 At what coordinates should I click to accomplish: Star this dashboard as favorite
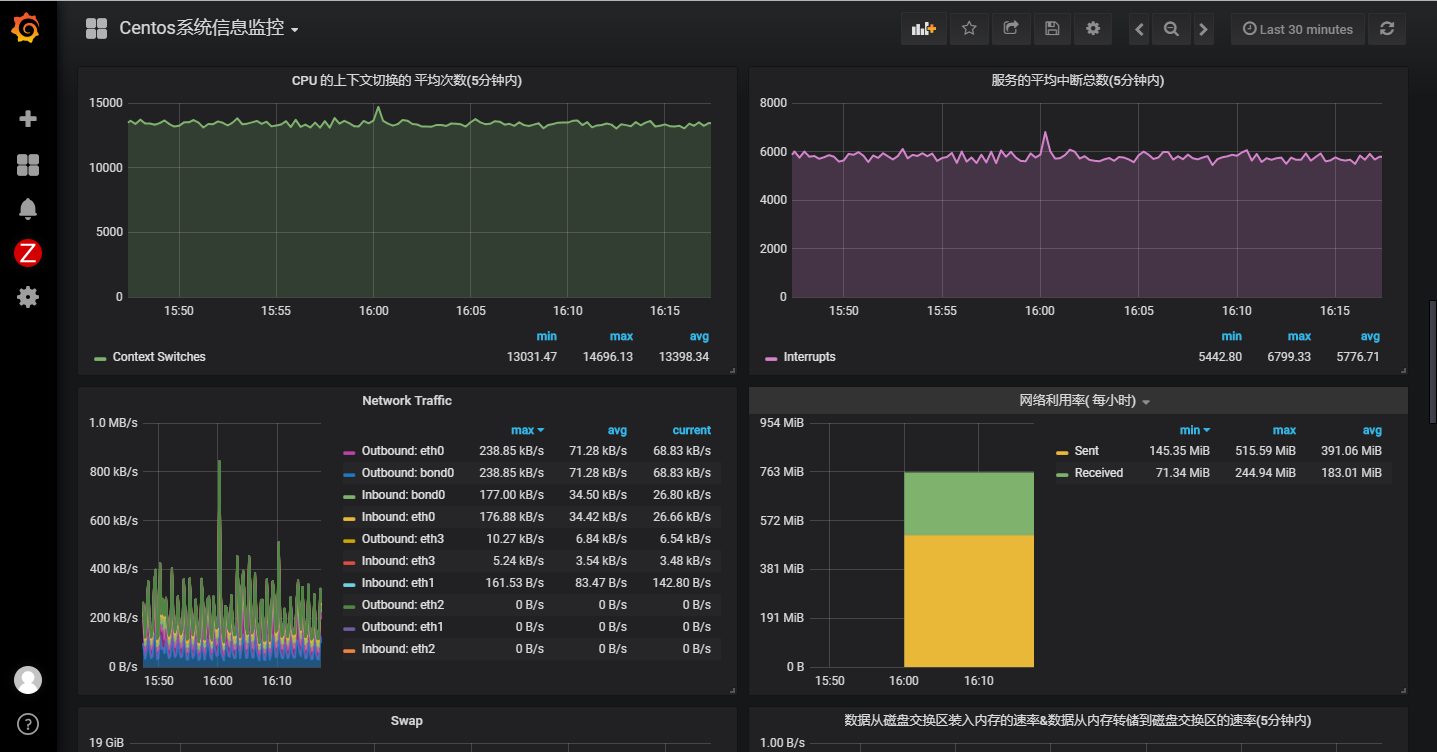969,29
